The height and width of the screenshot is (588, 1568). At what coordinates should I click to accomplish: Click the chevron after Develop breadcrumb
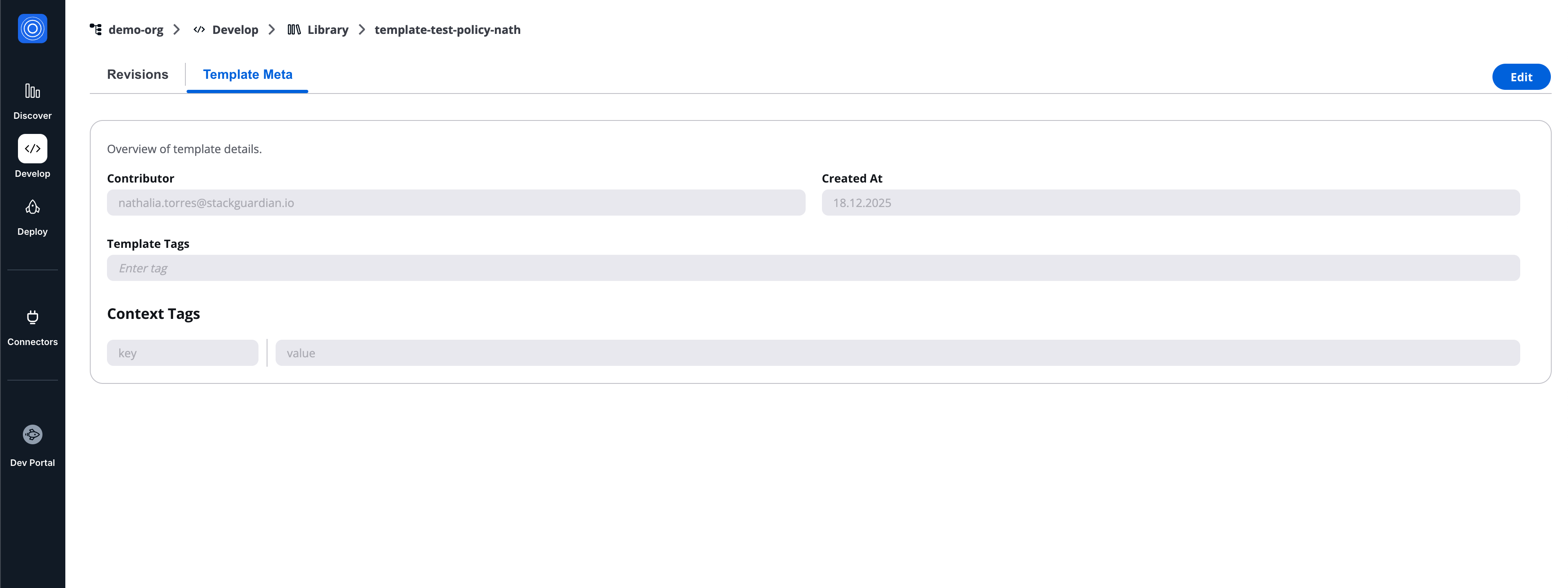[272, 29]
